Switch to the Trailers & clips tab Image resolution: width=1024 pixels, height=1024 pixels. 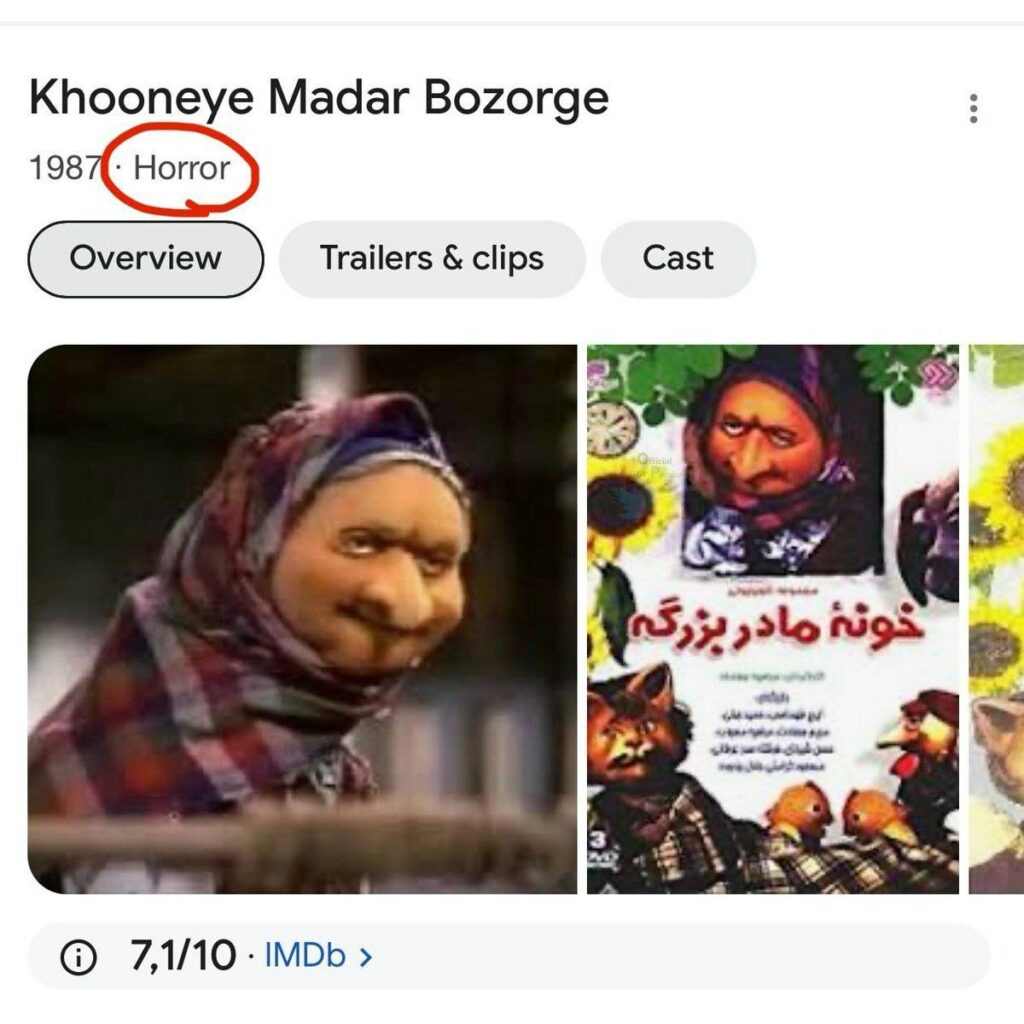tap(432, 259)
